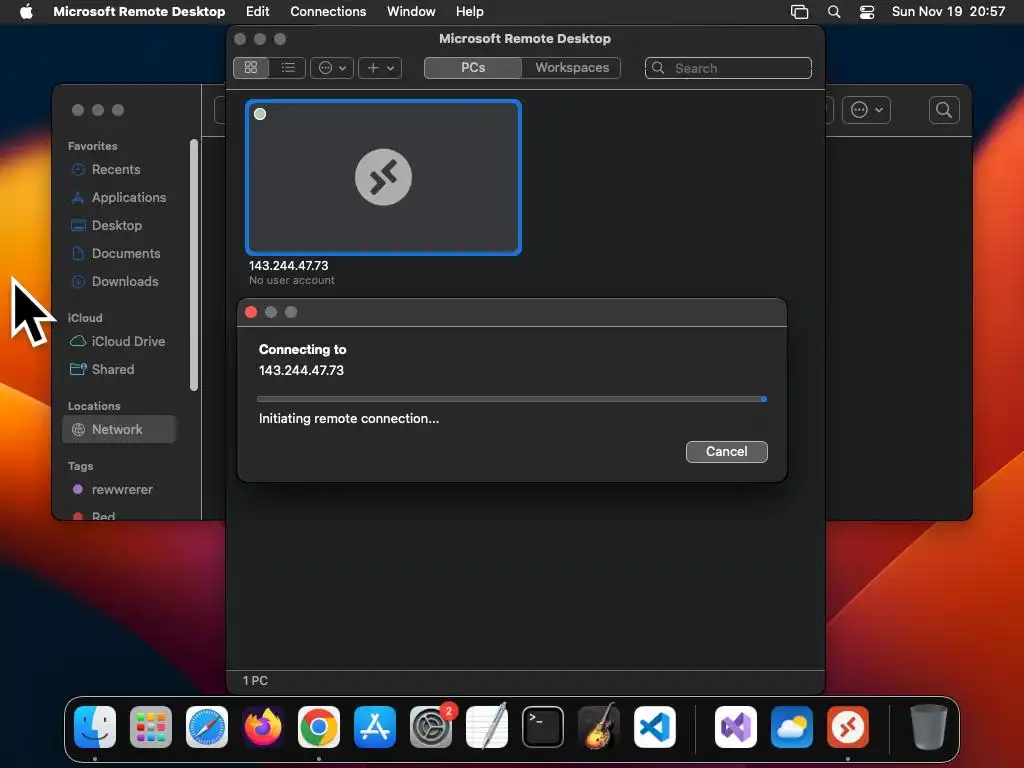Open Launchpad from the Dock
Image resolution: width=1024 pixels, height=768 pixels.
click(x=151, y=727)
